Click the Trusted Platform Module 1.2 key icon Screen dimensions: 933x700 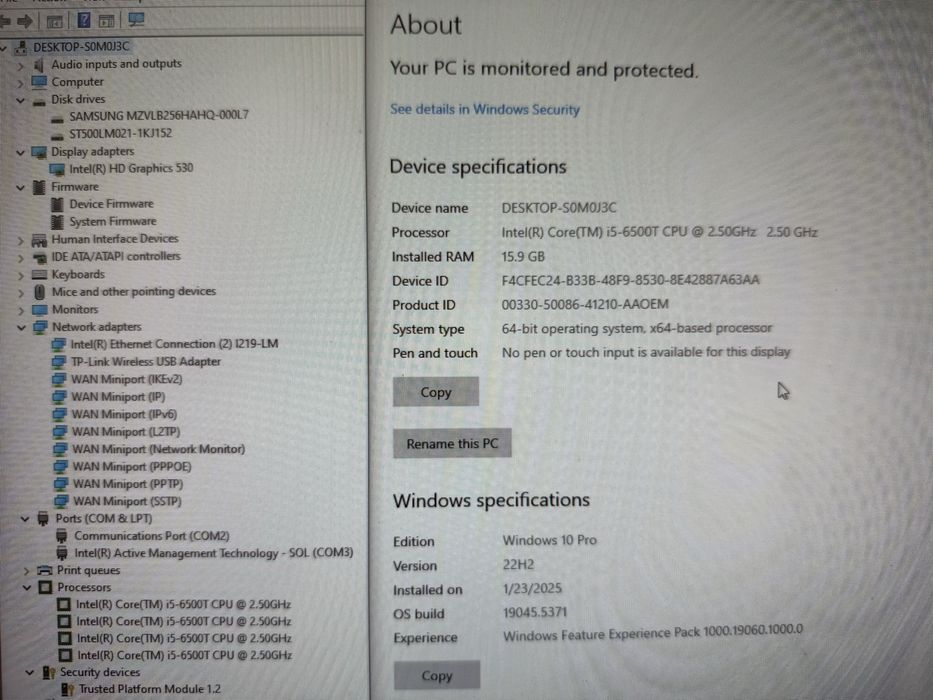67,690
